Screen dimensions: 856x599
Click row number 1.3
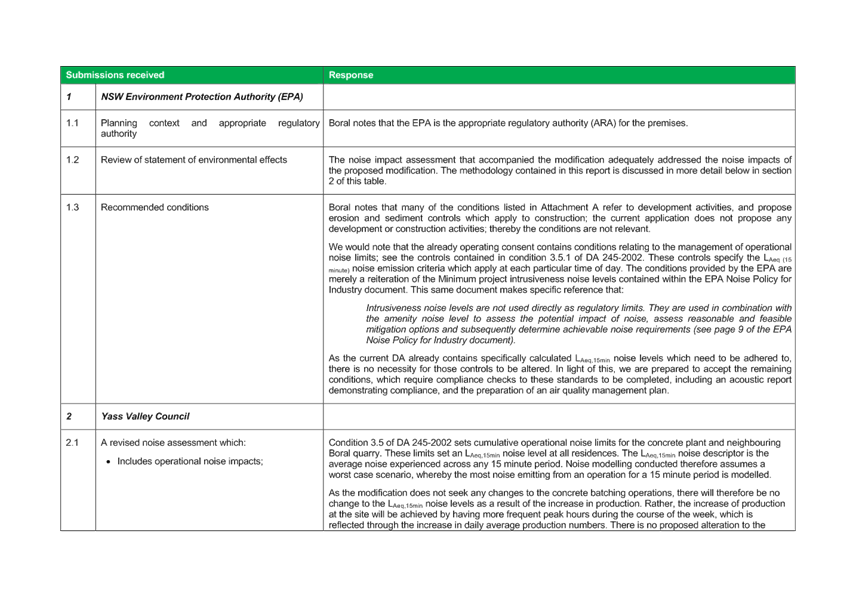coord(72,207)
